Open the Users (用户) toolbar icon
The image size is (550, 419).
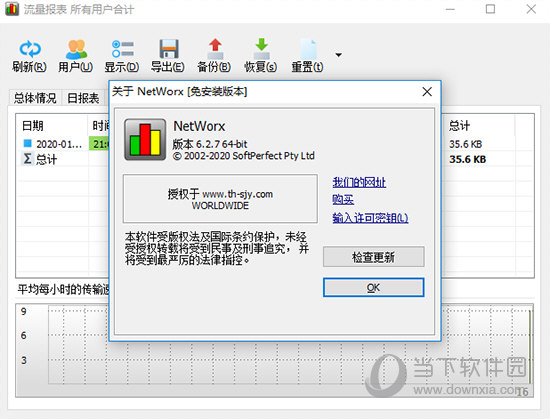click(76, 49)
